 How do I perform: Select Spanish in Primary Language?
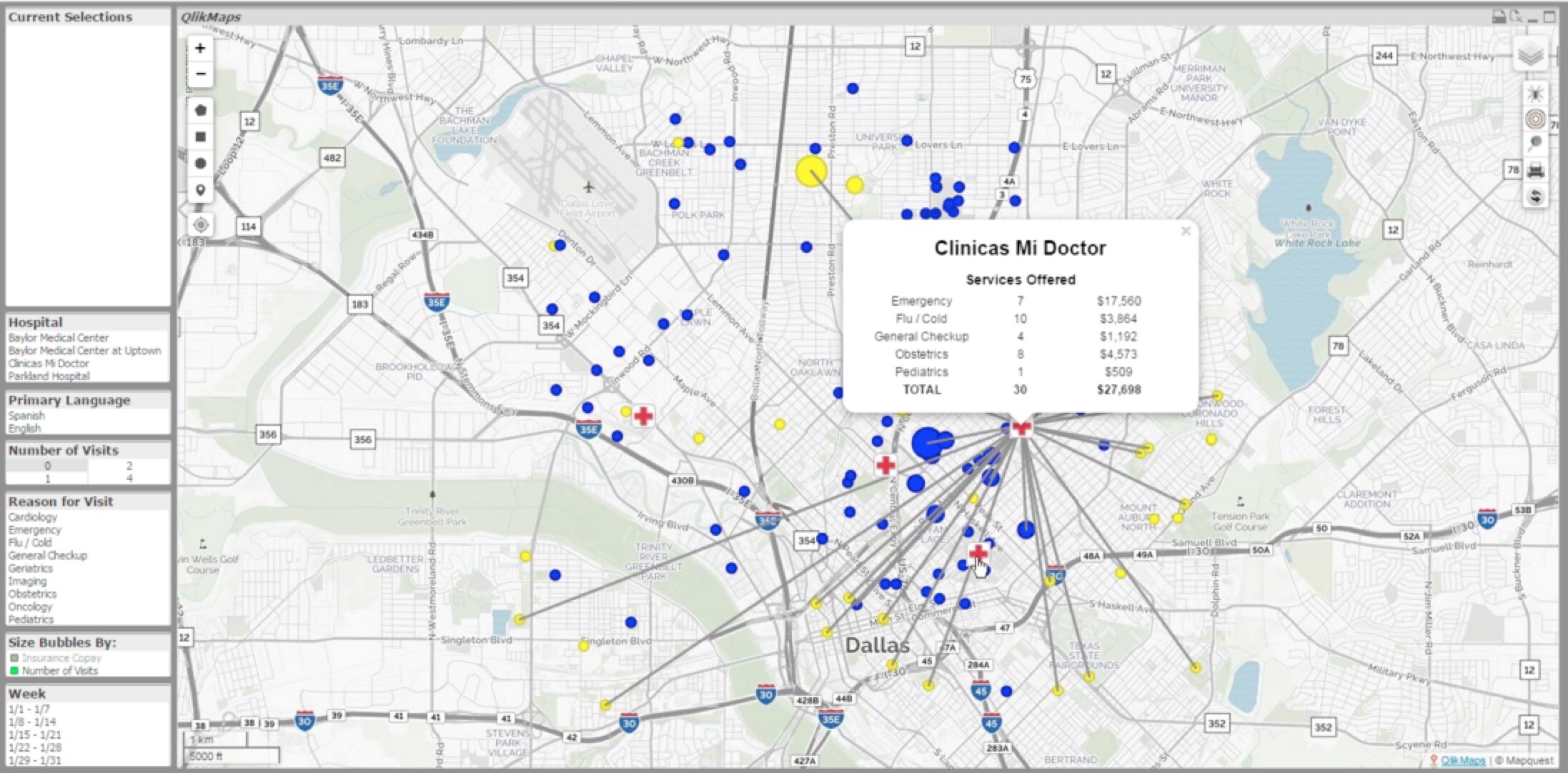26,416
